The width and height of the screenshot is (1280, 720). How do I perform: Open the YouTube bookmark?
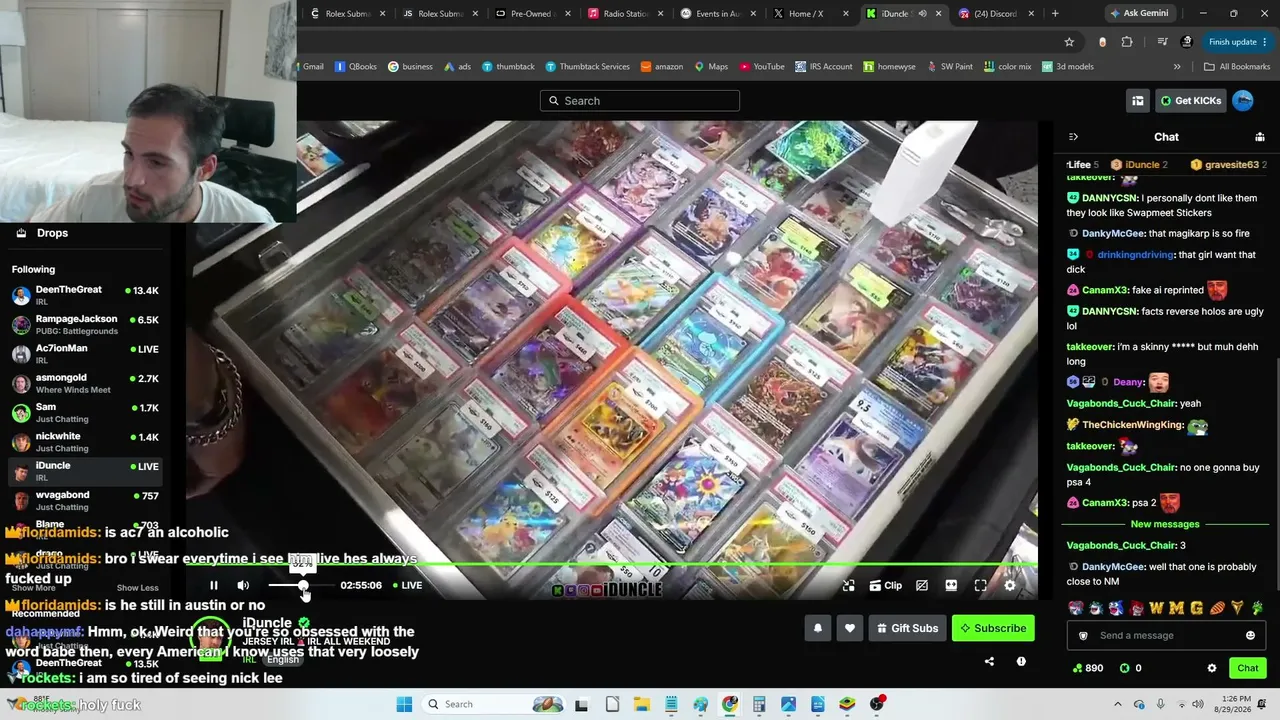coord(762,67)
